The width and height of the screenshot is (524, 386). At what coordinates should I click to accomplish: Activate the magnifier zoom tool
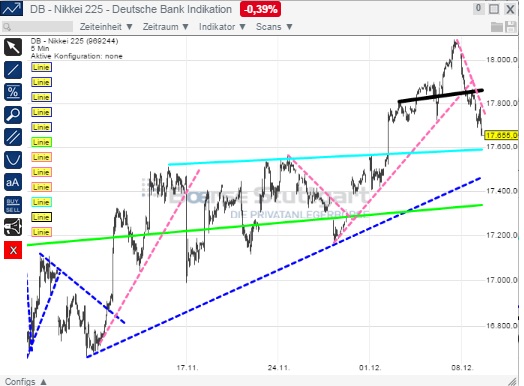pyautogui.click(x=13, y=115)
